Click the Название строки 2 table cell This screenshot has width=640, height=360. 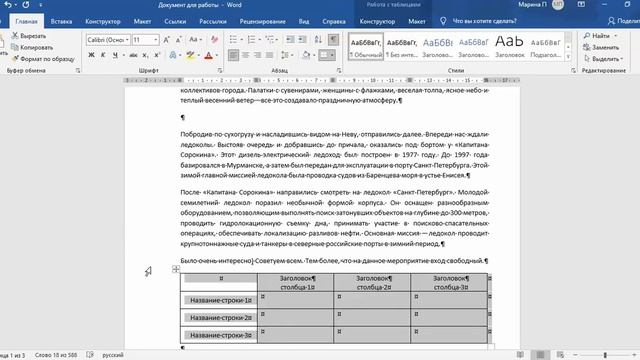pyautogui.click(x=219, y=318)
